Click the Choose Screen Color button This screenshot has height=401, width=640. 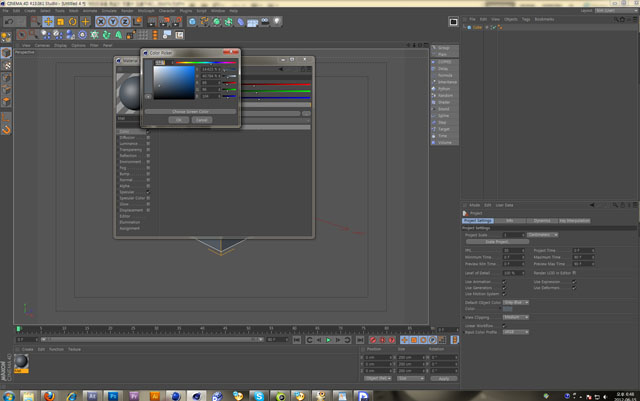(190, 111)
